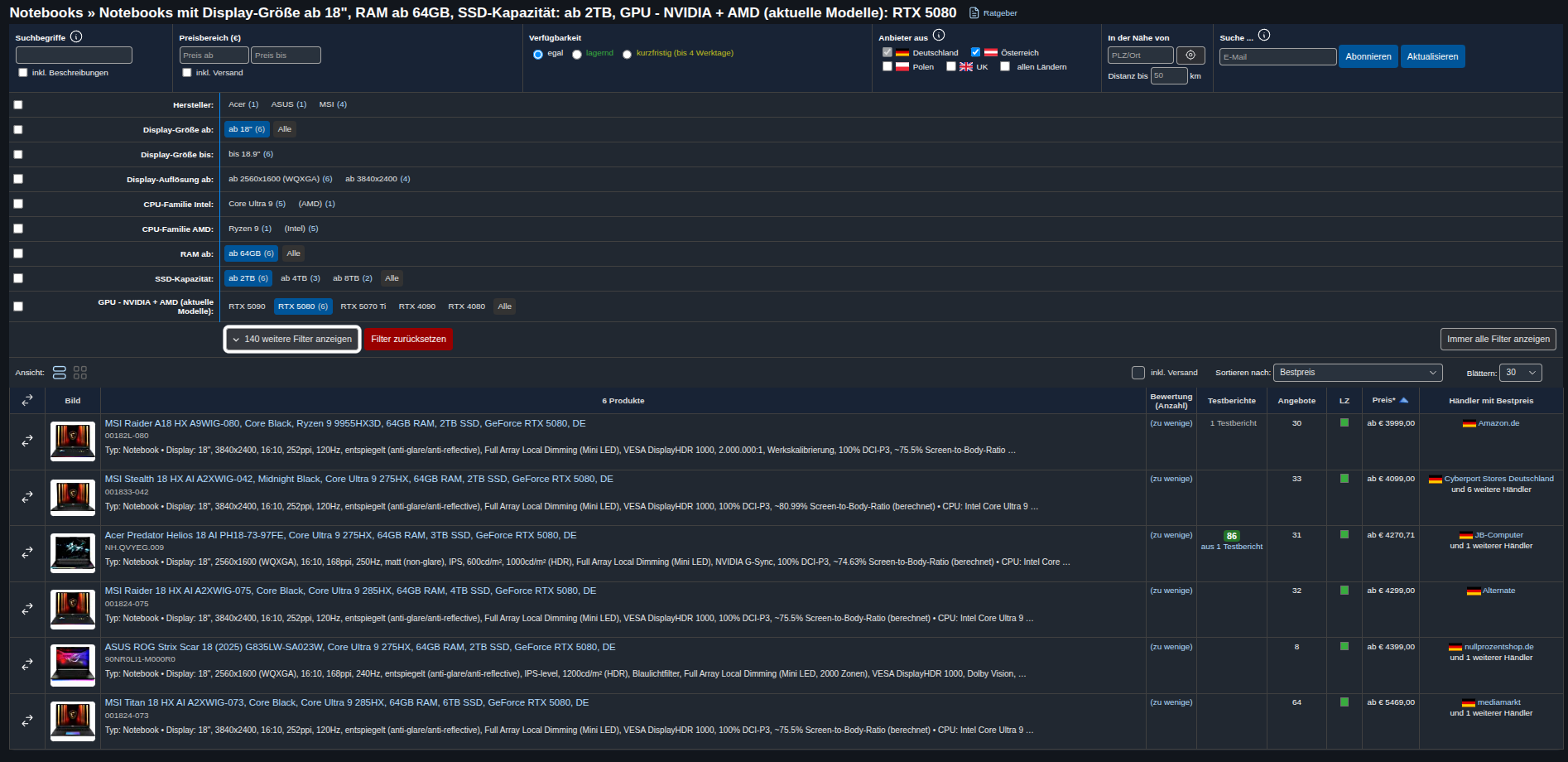
Task: Click the red Filter zurücksetzen button
Action: click(x=408, y=339)
